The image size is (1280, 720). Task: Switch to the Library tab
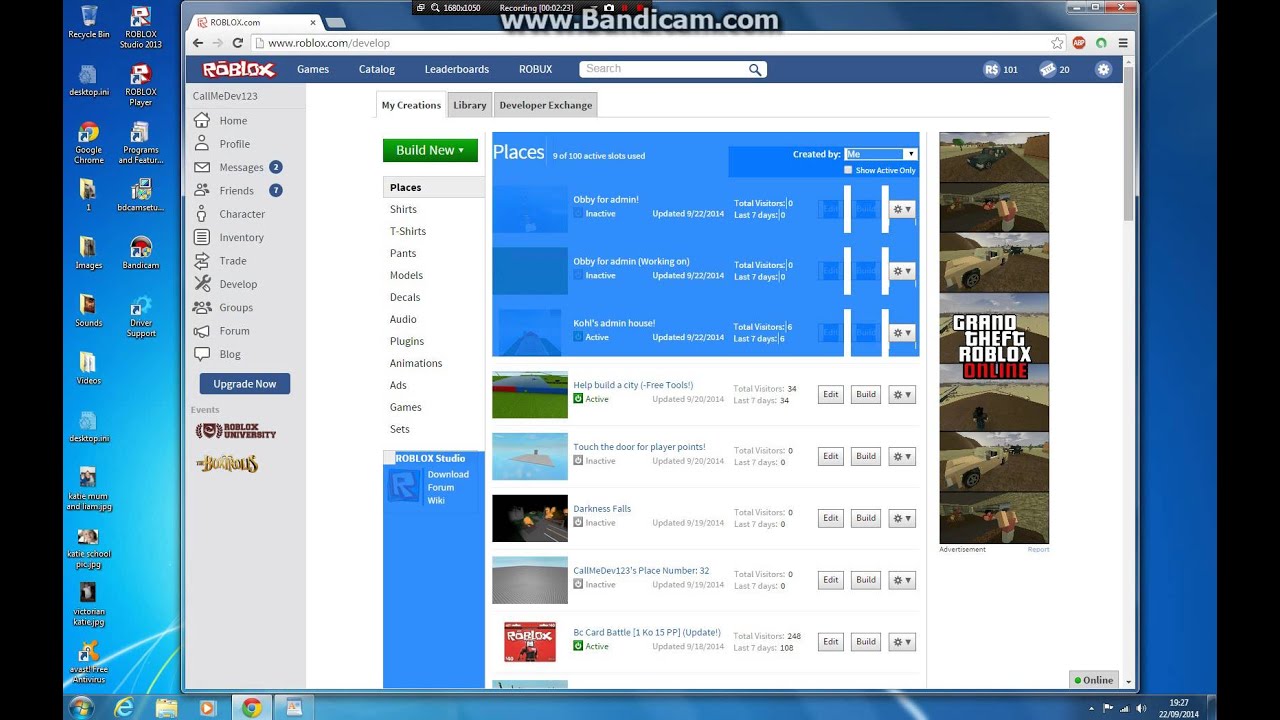tap(469, 105)
